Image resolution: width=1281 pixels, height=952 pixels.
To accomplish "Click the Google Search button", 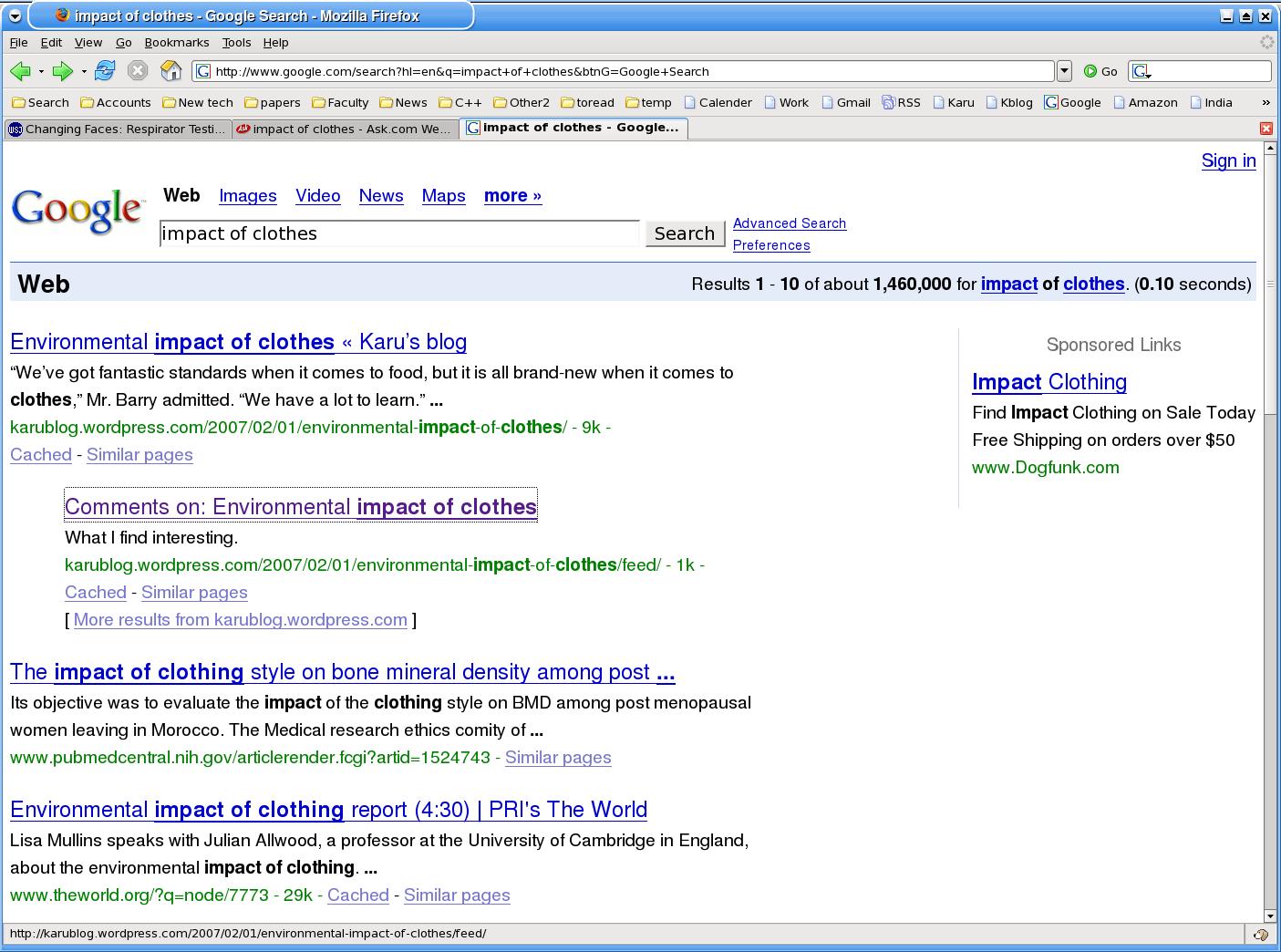I will tap(684, 233).
